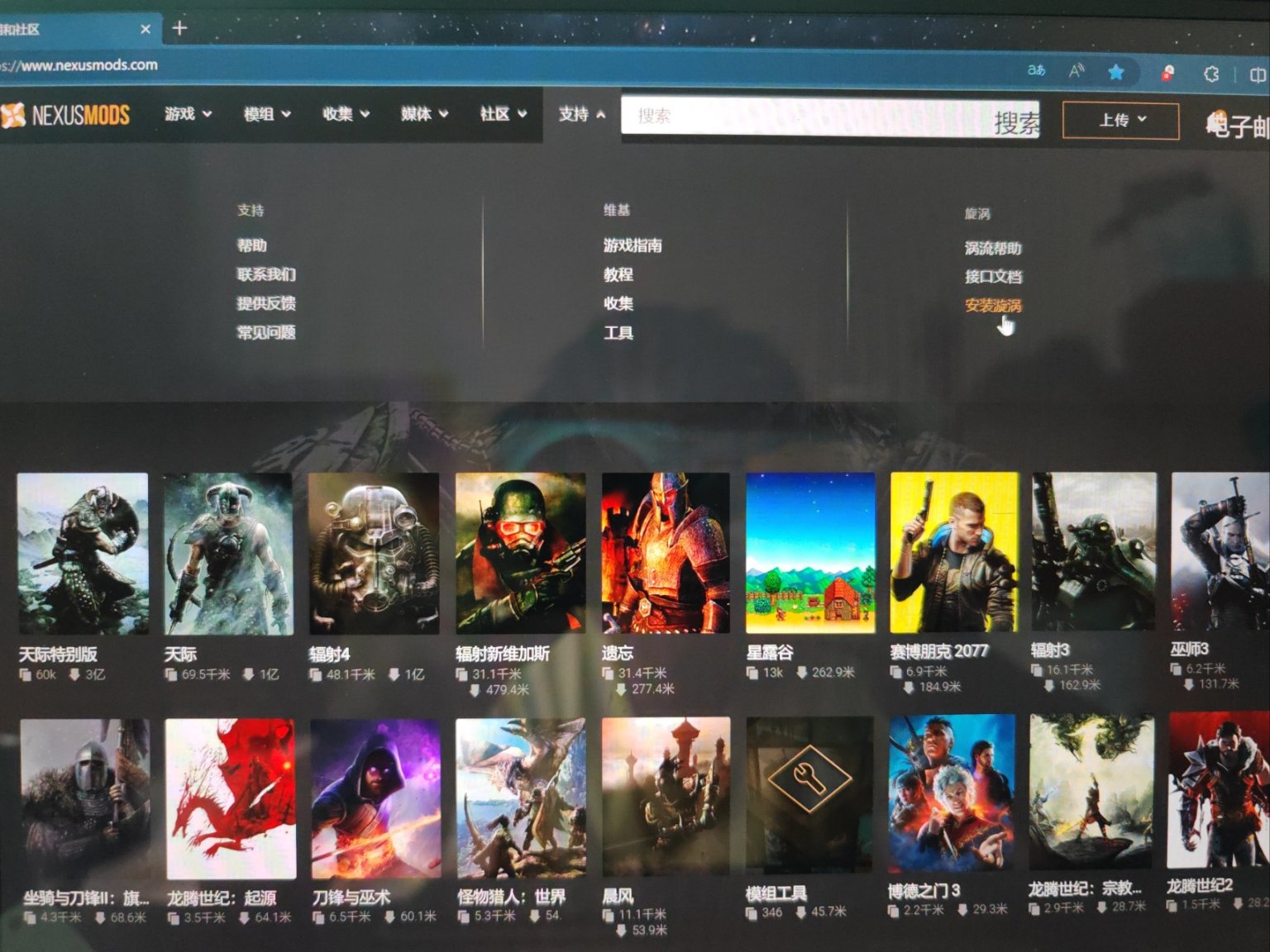Click 模组工具 346 mods icon
The height and width of the screenshot is (952, 1270).
pyautogui.click(x=752, y=913)
